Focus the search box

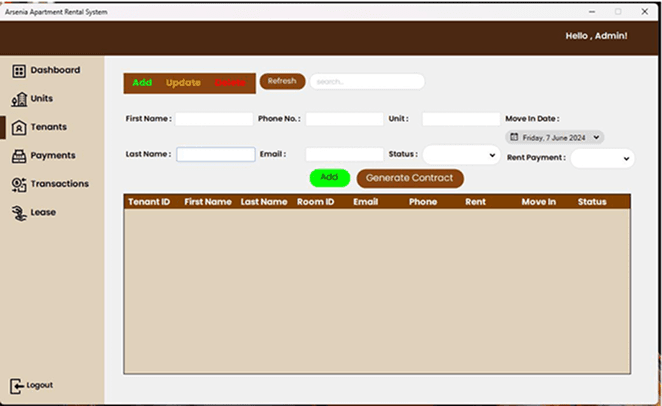click(367, 81)
